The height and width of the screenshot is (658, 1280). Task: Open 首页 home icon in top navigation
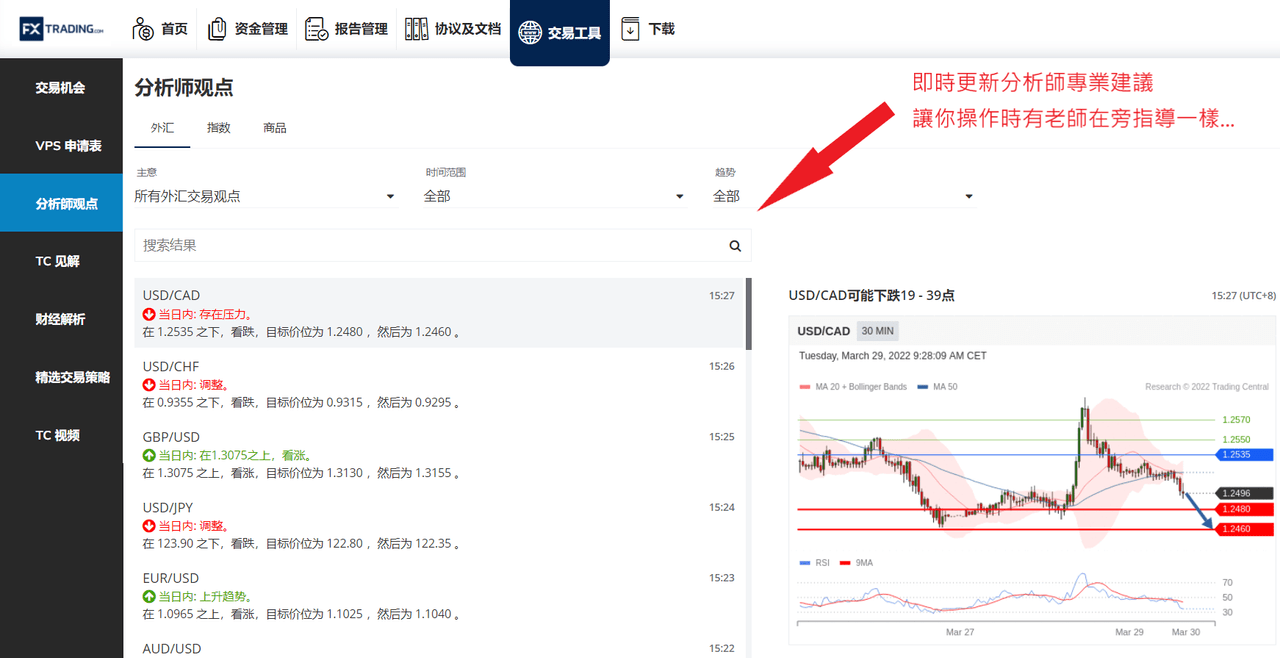pos(143,29)
